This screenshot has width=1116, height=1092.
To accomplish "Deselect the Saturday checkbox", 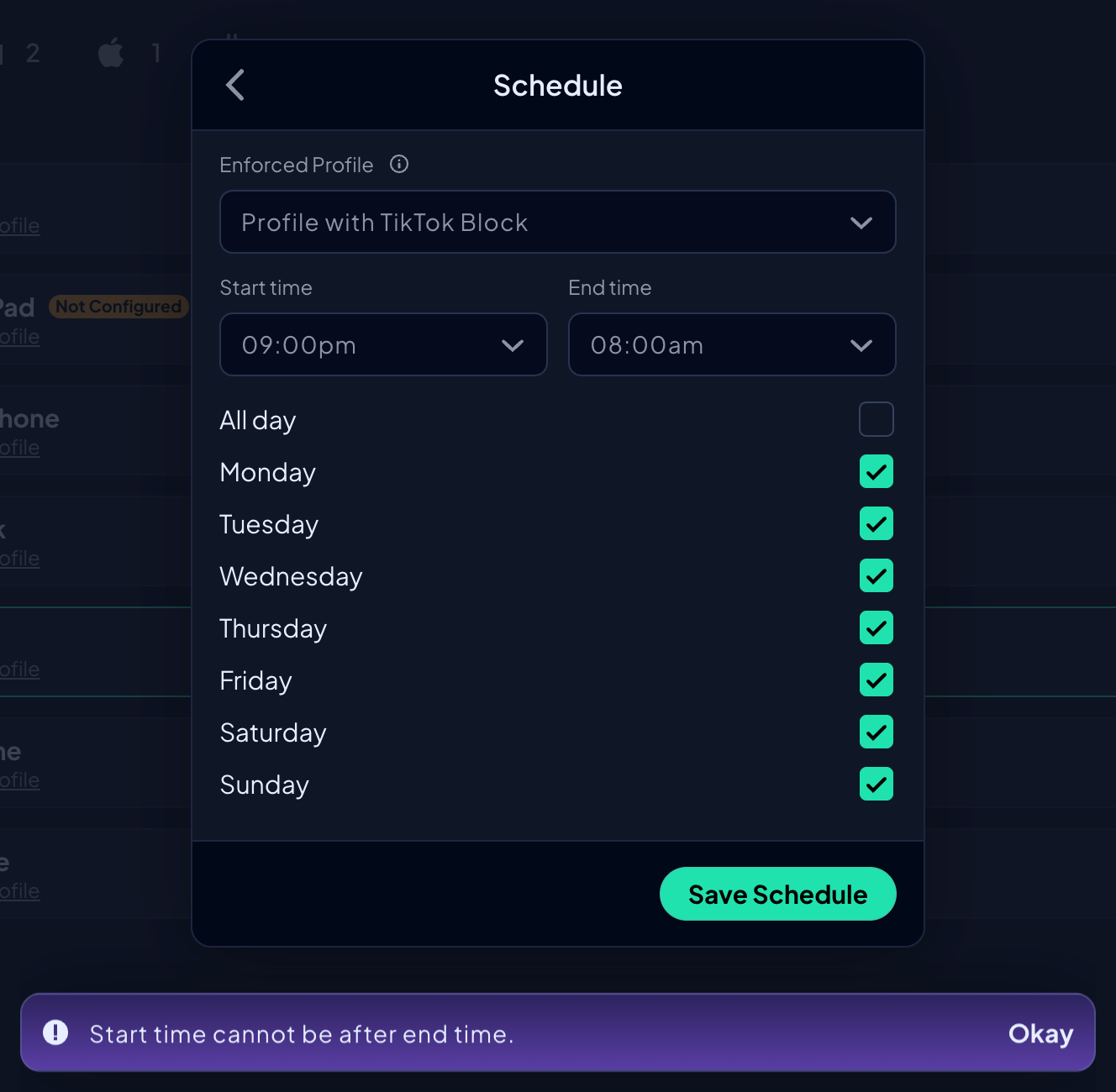I will point(876,732).
